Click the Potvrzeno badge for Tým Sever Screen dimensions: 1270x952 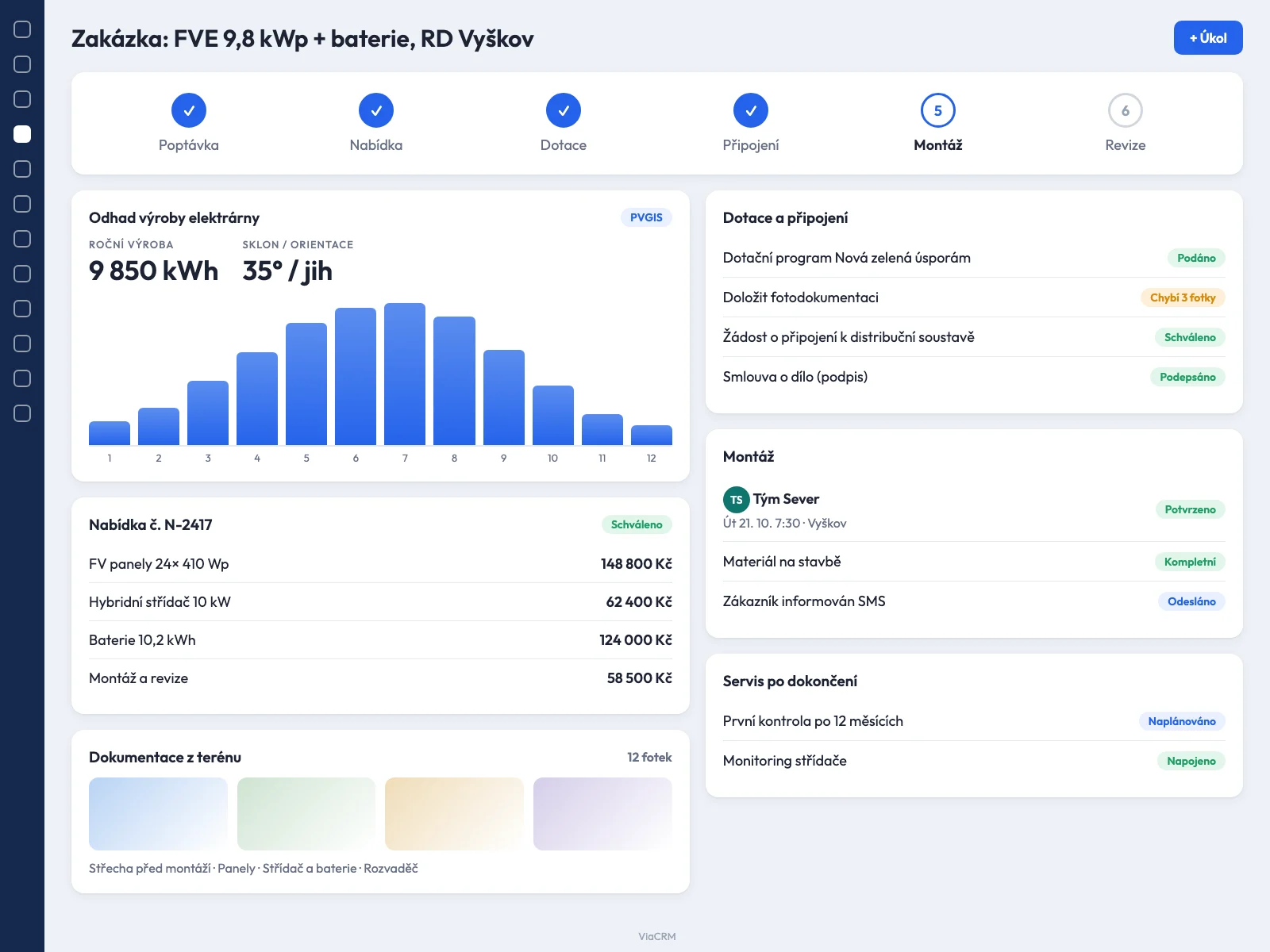click(1190, 509)
